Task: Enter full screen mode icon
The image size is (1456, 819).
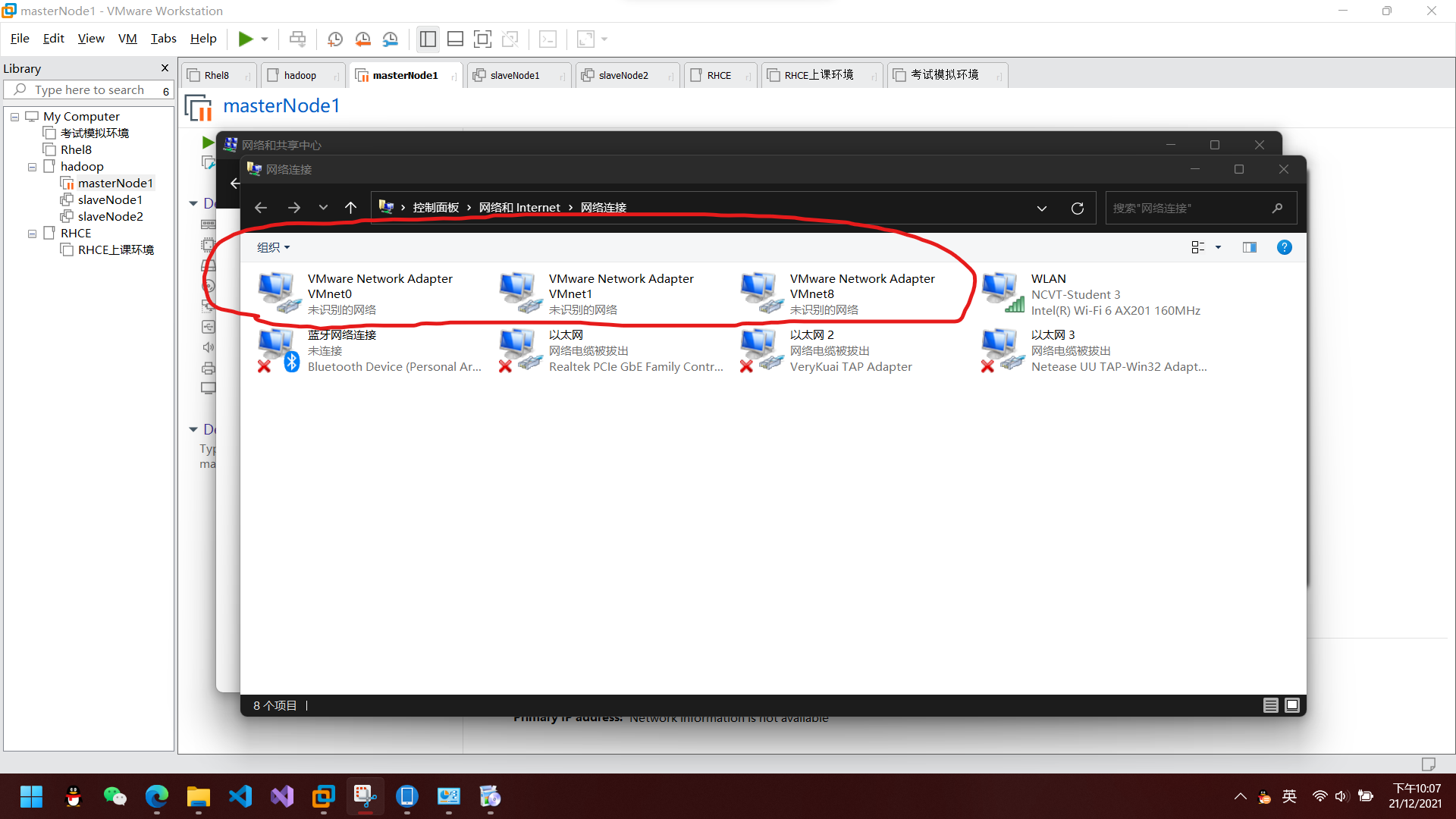Action: [x=482, y=39]
